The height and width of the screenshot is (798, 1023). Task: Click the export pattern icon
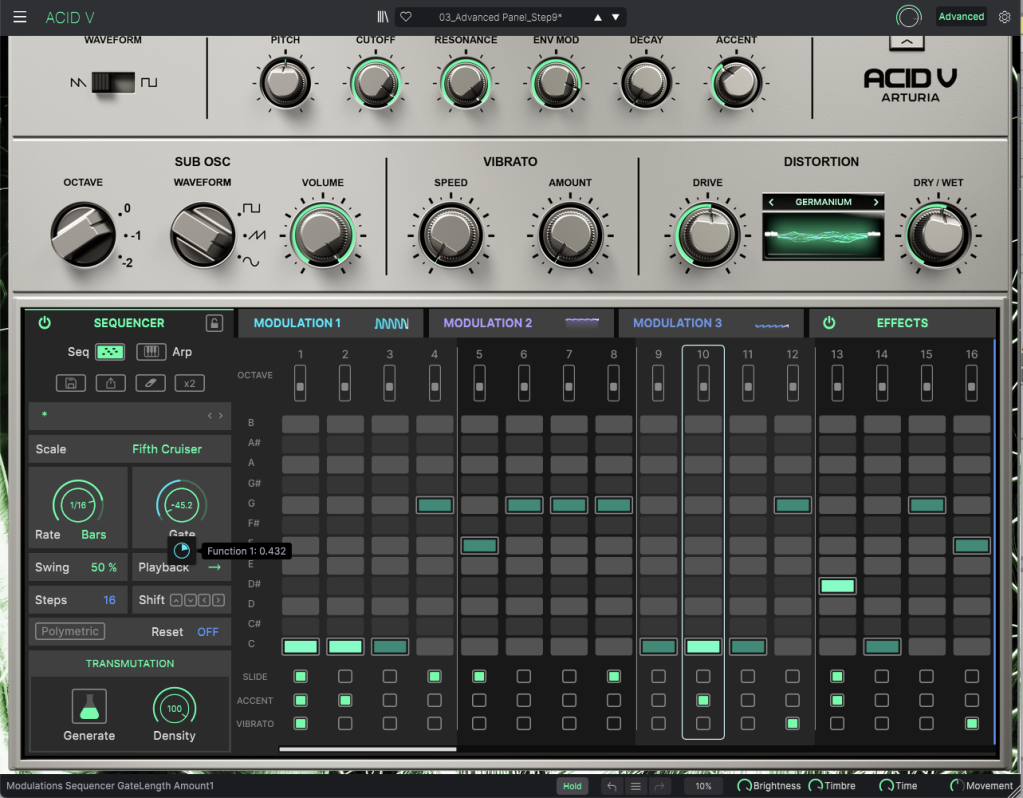[110, 383]
